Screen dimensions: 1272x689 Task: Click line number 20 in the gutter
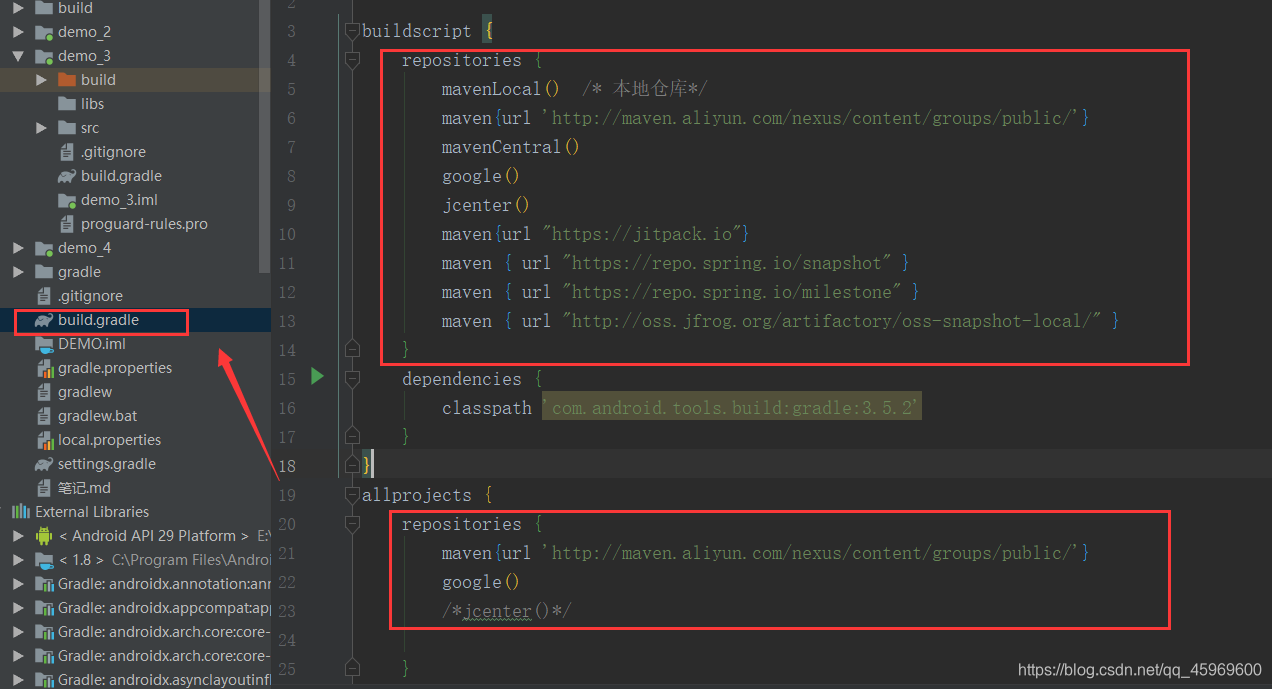pyautogui.click(x=287, y=523)
